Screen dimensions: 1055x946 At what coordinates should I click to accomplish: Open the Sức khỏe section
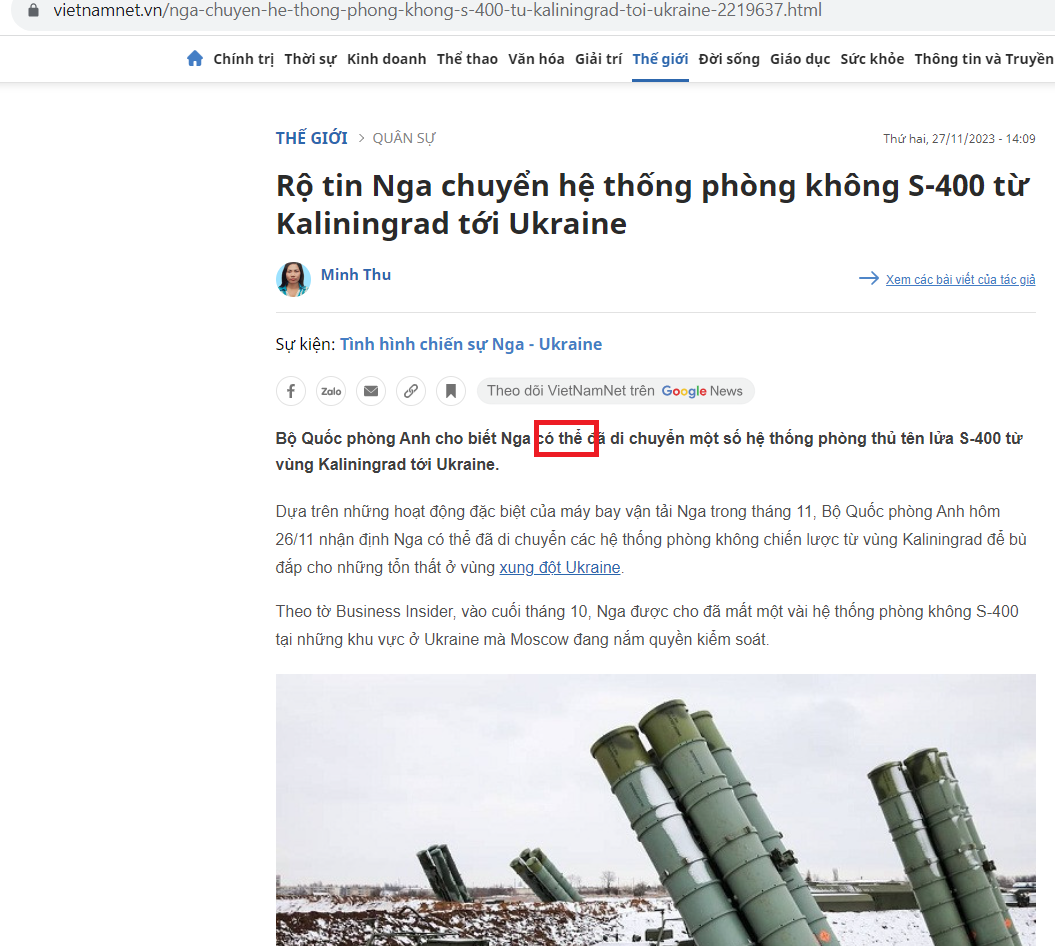[x=872, y=59]
